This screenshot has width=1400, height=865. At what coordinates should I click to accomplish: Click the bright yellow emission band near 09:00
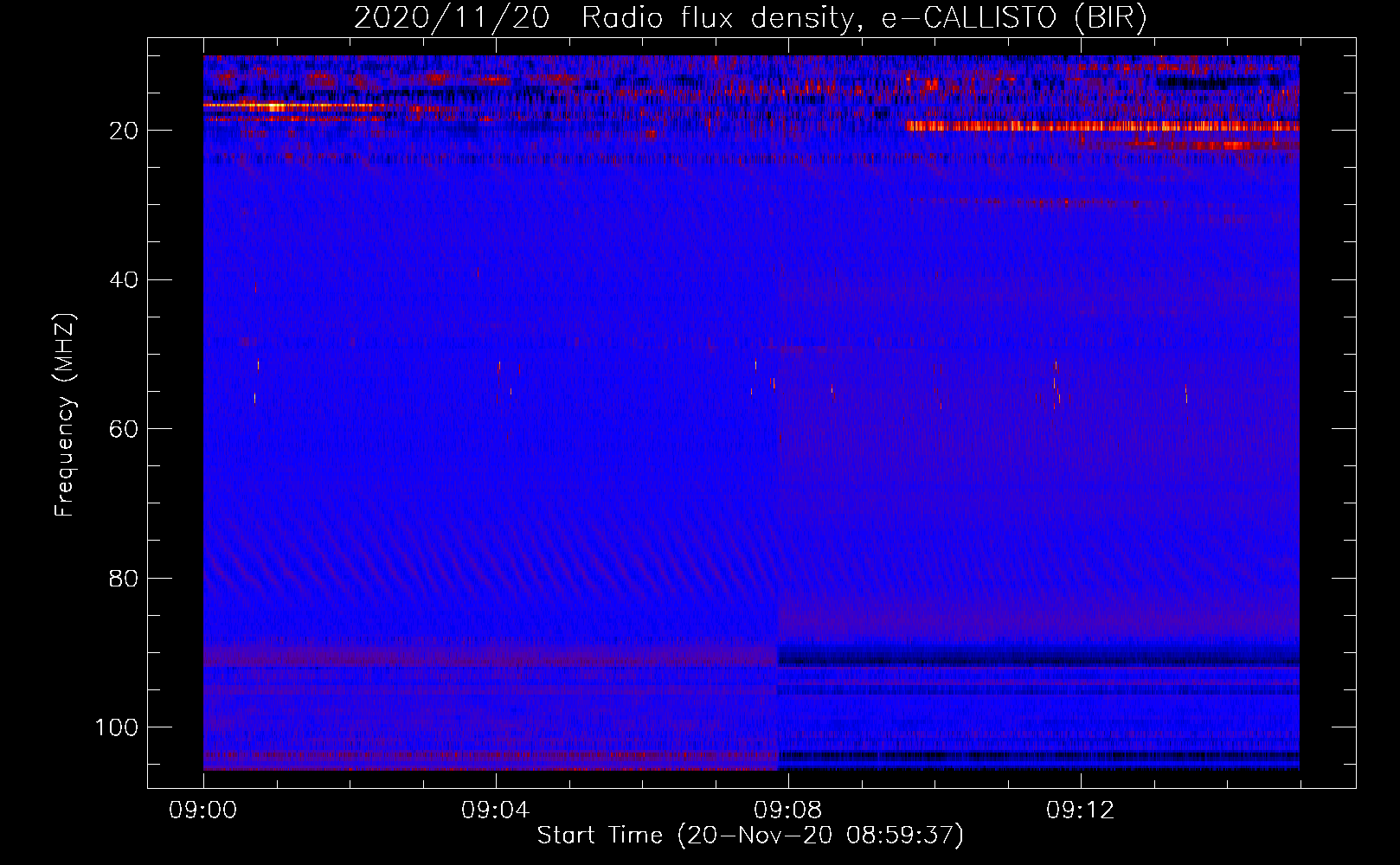(x=294, y=106)
